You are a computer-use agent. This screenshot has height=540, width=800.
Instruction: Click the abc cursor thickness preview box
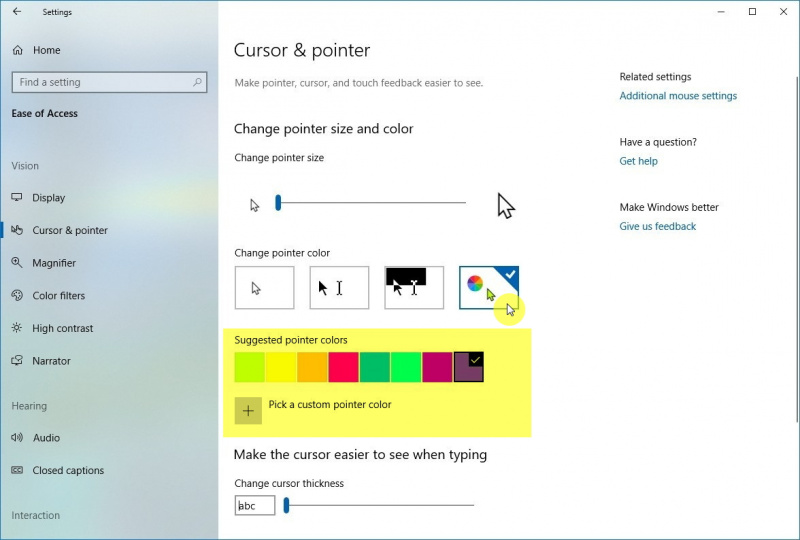(255, 505)
